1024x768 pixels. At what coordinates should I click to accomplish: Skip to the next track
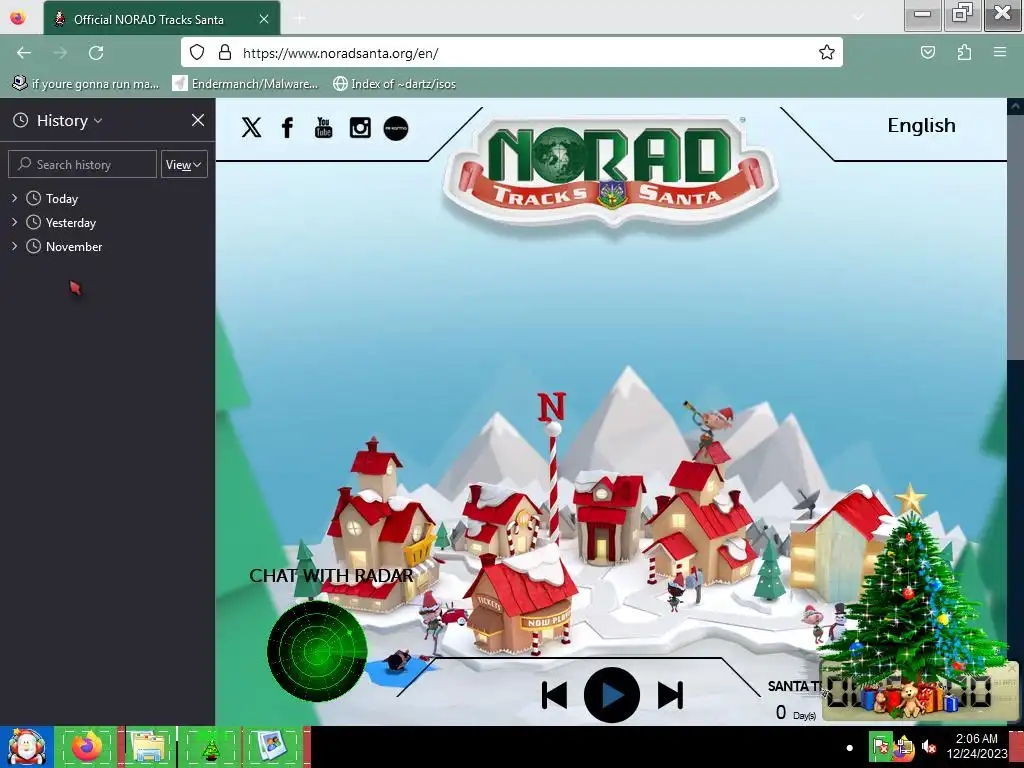tap(670, 695)
